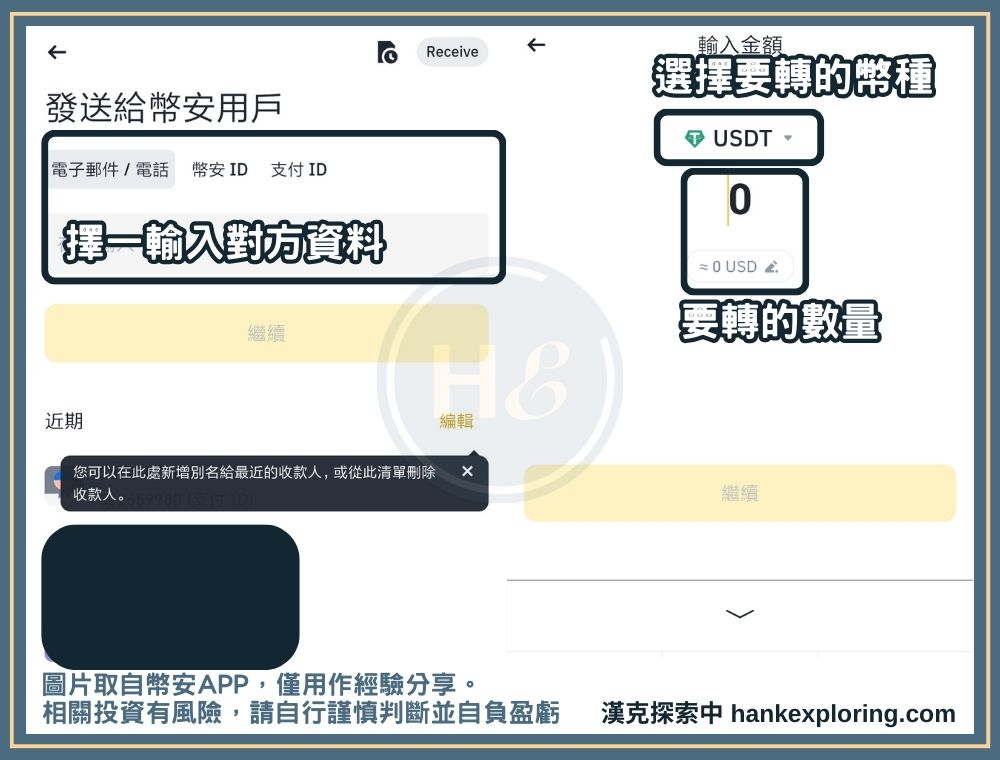Switch to the 支付 ID tab
Viewport: 1000px width, 760px height.
(x=298, y=170)
